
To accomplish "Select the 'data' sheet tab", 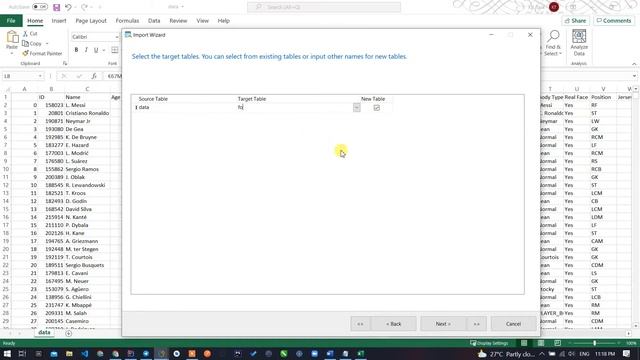I will tap(44, 333).
